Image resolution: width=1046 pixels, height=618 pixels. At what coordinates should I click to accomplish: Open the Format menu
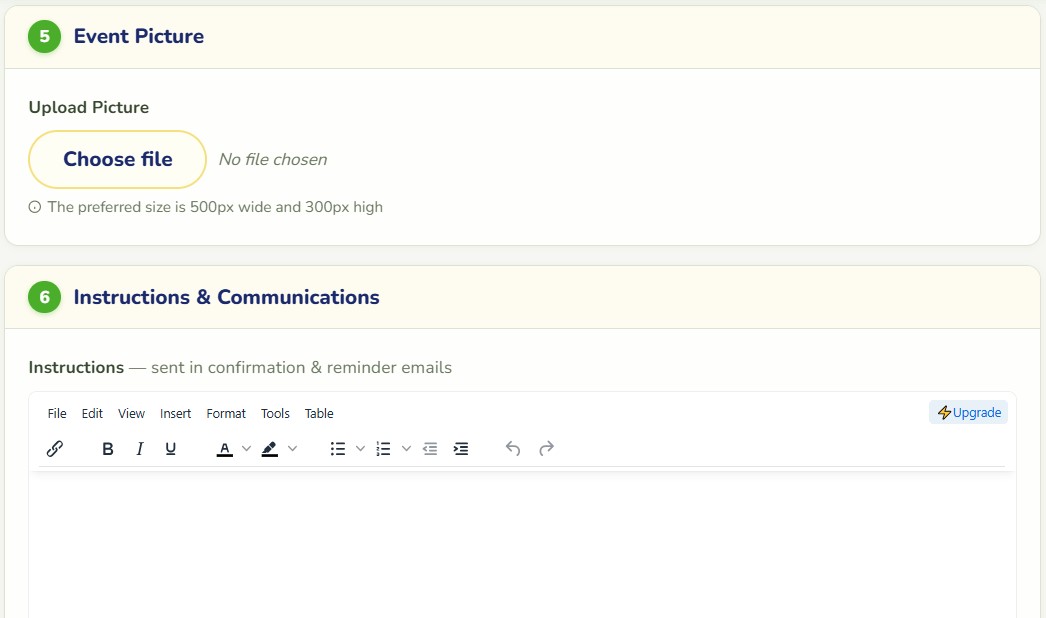point(226,414)
